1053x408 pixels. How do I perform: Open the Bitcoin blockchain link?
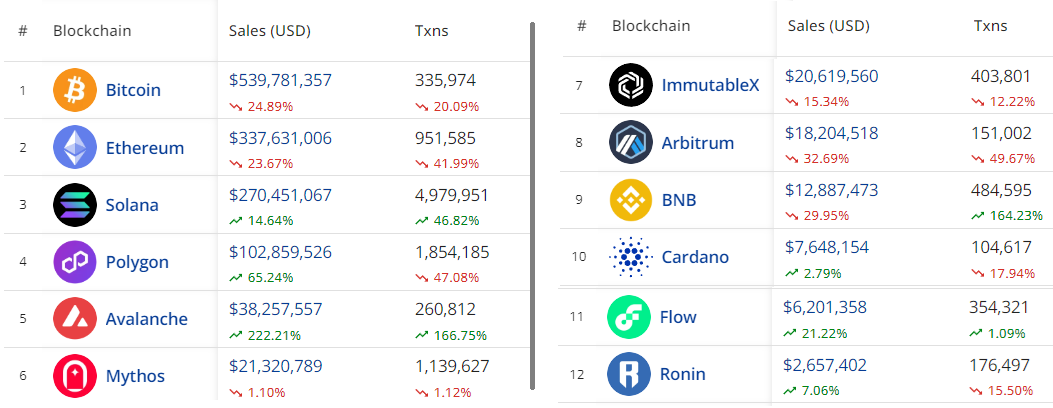tap(133, 90)
